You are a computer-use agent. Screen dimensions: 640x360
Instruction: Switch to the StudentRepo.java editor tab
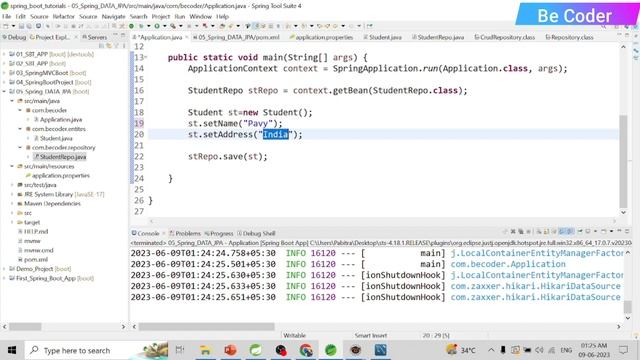tap(438, 37)
